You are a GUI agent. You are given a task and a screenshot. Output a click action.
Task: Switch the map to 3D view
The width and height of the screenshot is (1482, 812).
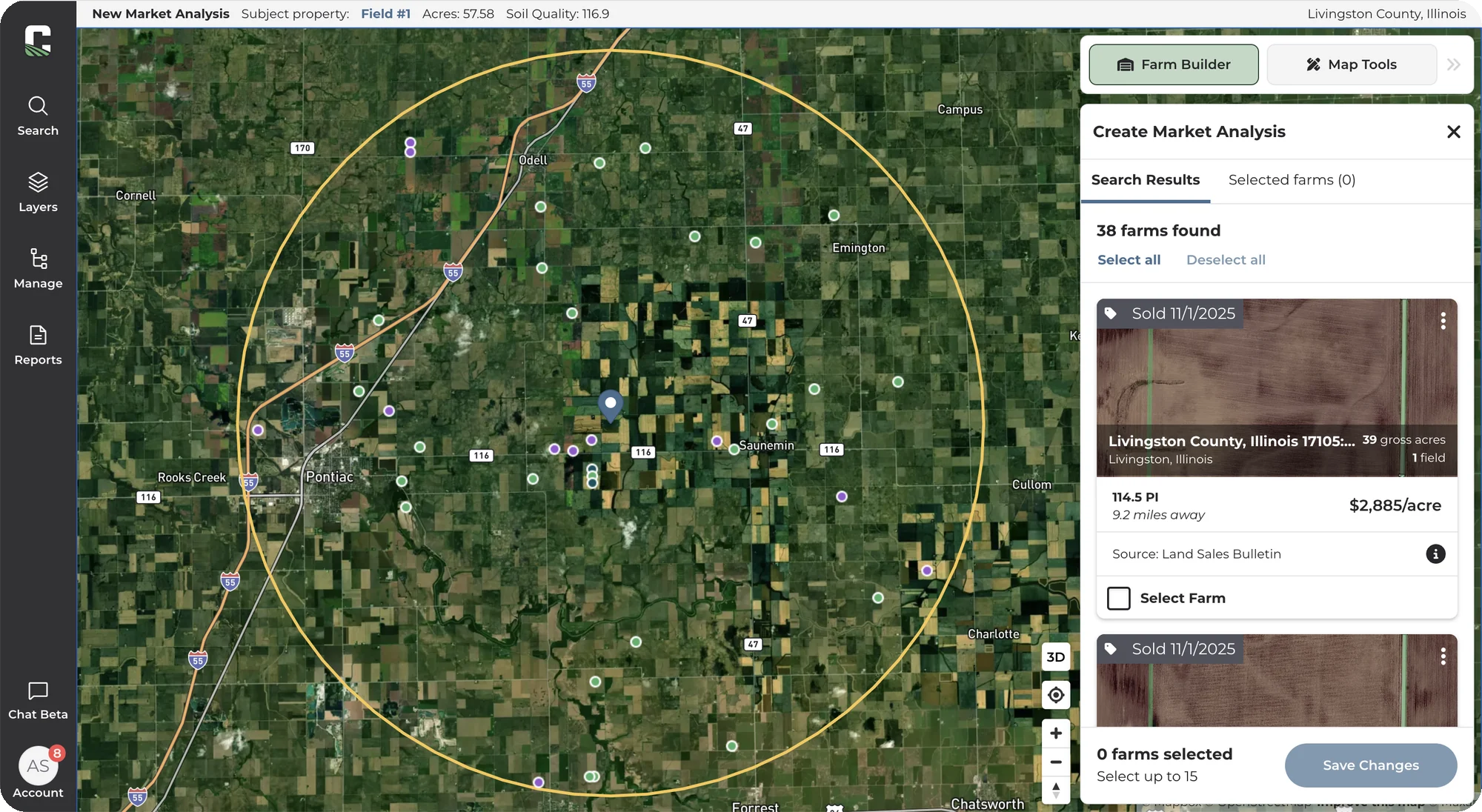coord(1056,657)
